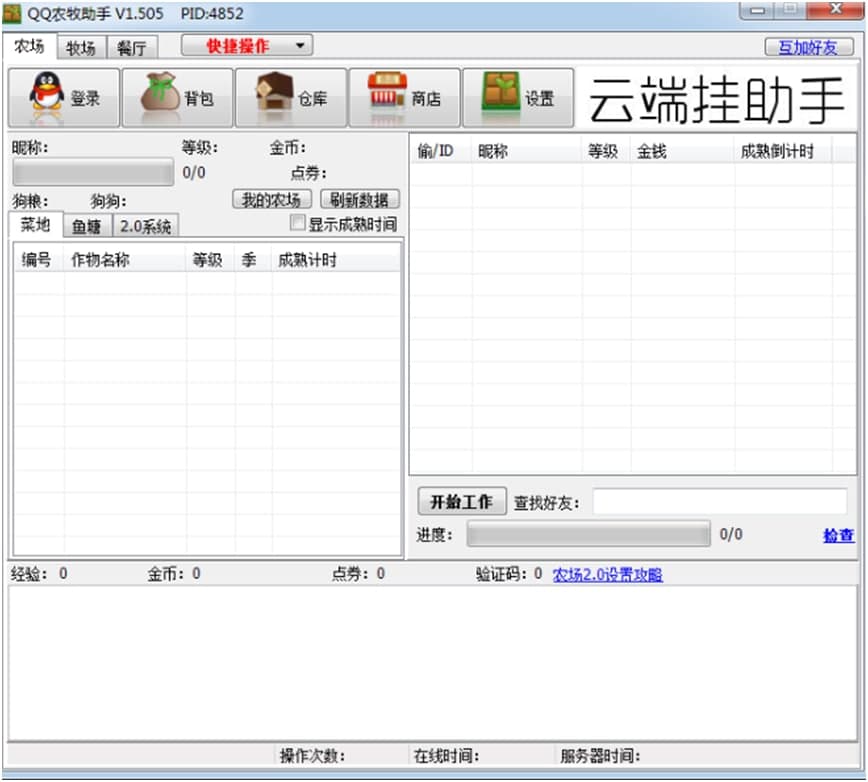
Task: Click the QQ penguin 登录 icon
Action: point(46,97)
